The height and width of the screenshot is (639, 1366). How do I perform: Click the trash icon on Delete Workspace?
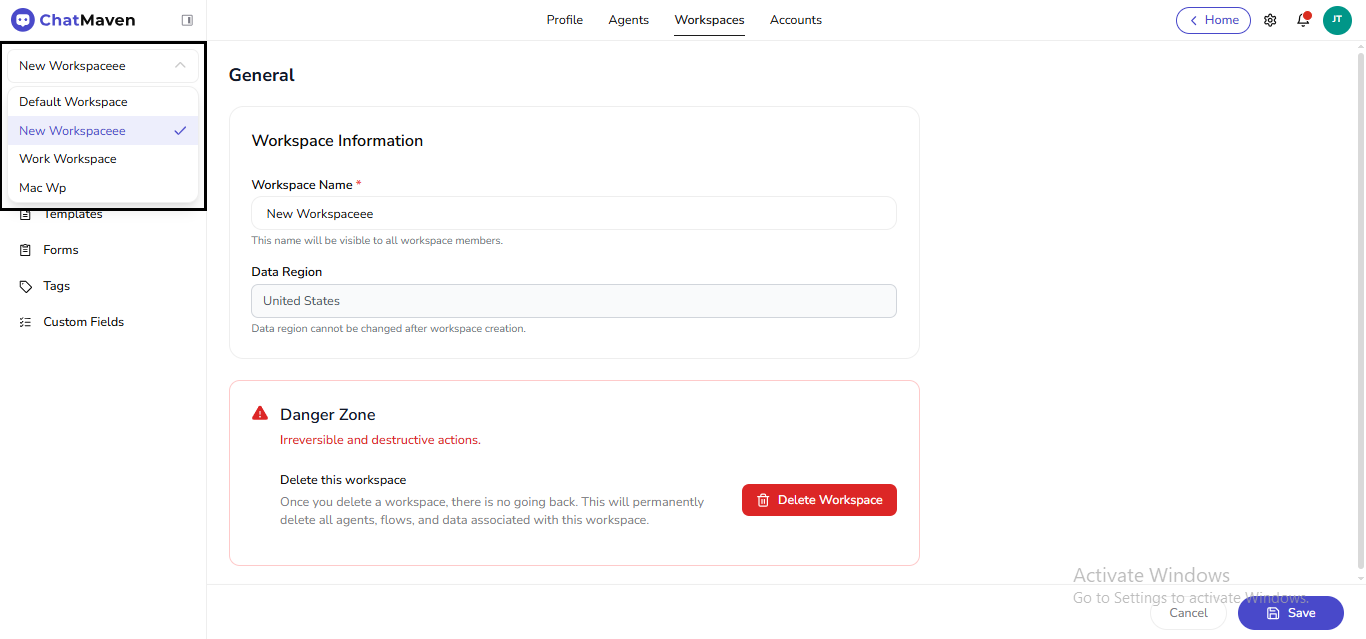click(x=763, y=499)
